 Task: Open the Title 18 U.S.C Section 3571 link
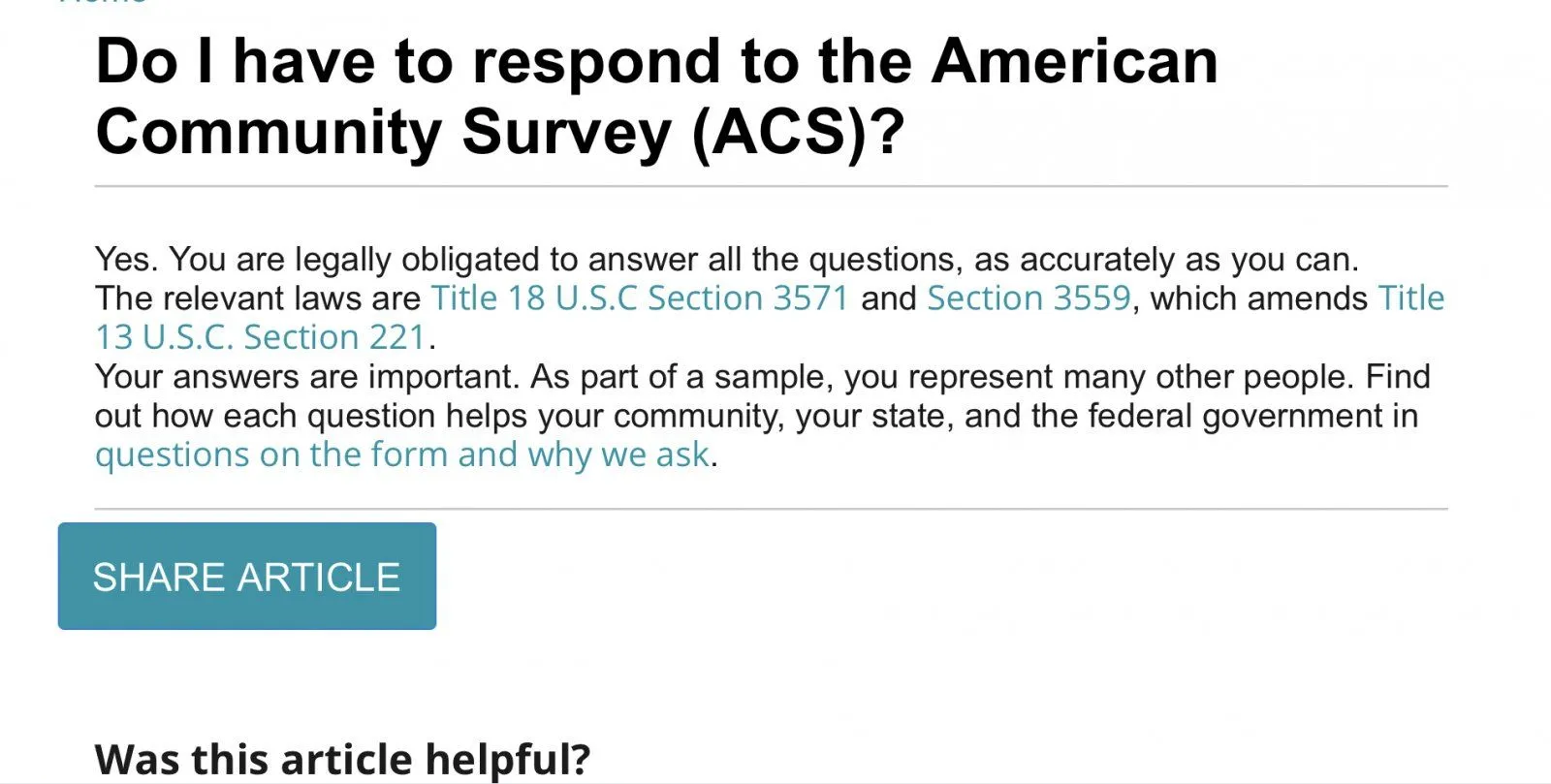639,298
